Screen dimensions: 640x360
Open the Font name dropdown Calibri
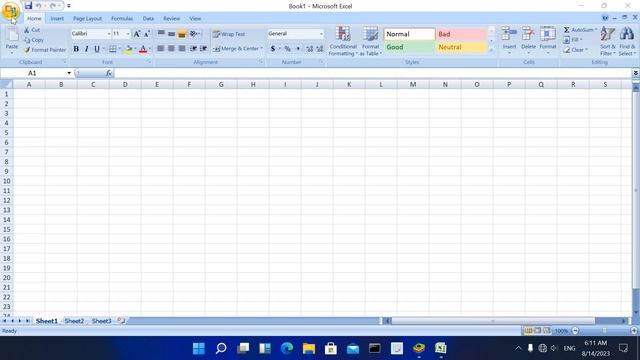pos(109,34)
